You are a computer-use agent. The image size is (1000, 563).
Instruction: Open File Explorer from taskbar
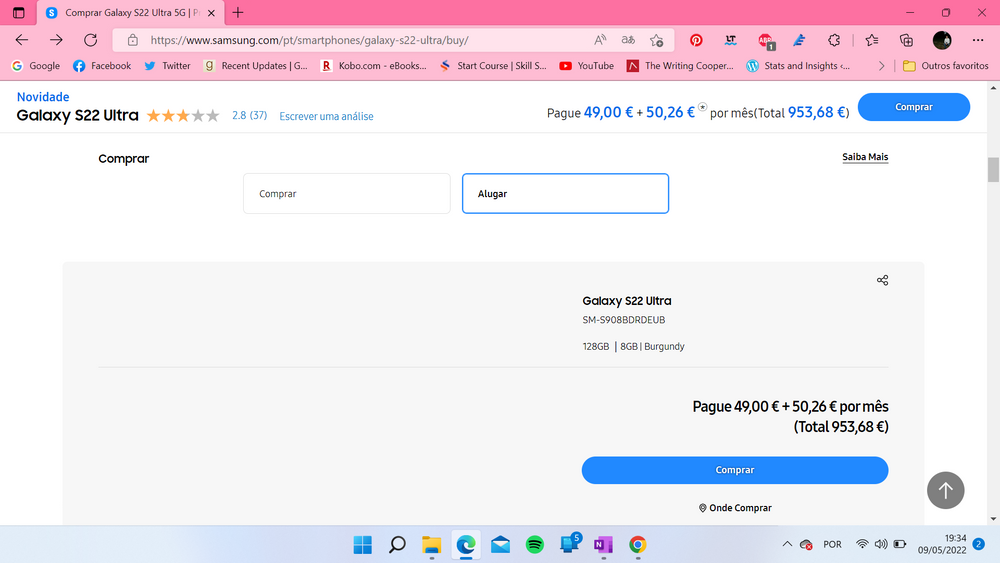coord(431,545)
